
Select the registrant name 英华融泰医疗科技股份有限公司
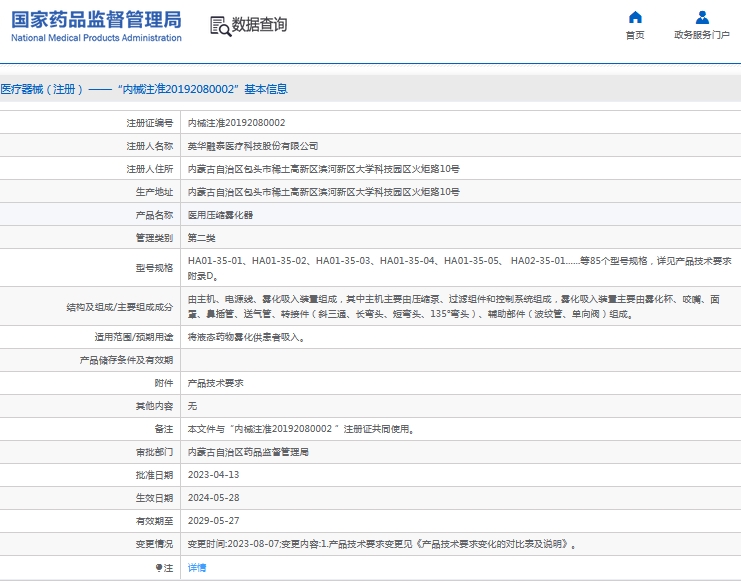pyautogui.click(x=253, y=146)
